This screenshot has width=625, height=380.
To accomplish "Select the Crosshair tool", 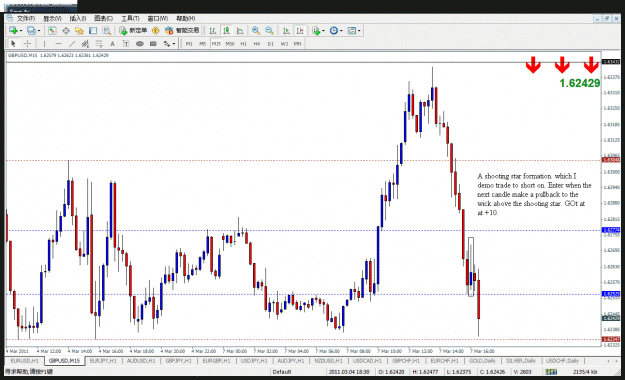I will [27, 43].
